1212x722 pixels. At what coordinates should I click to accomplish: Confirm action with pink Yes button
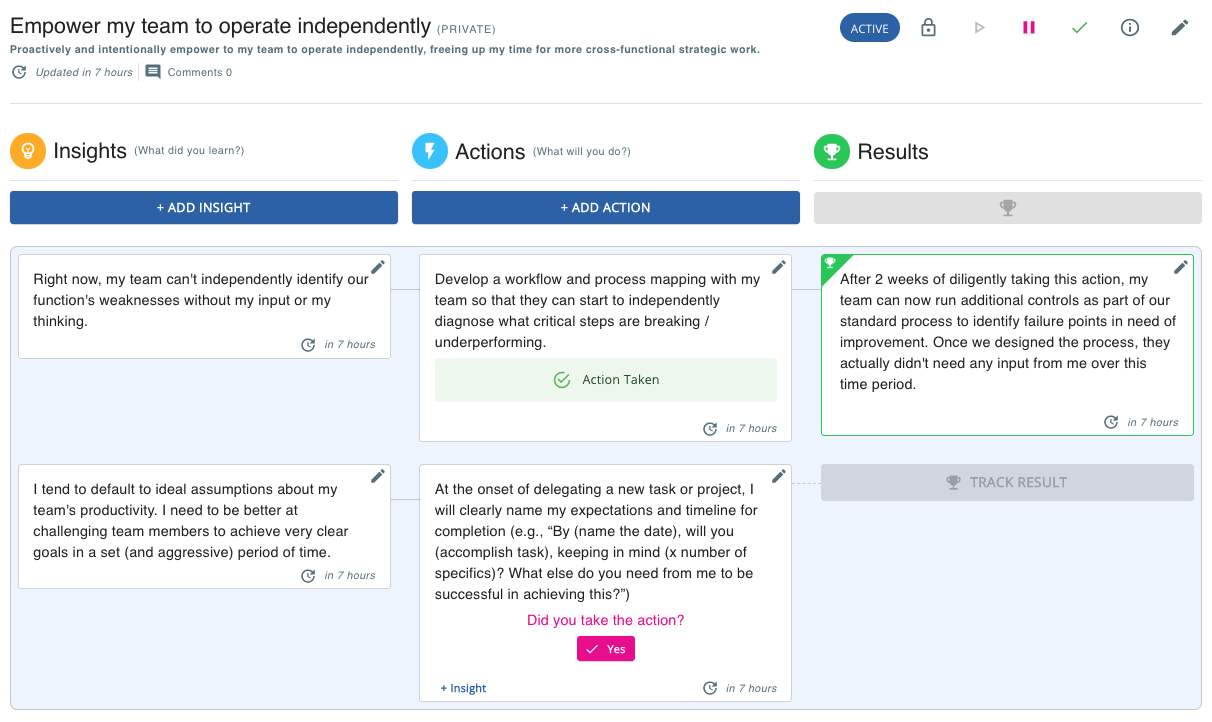tap(606, 649)
